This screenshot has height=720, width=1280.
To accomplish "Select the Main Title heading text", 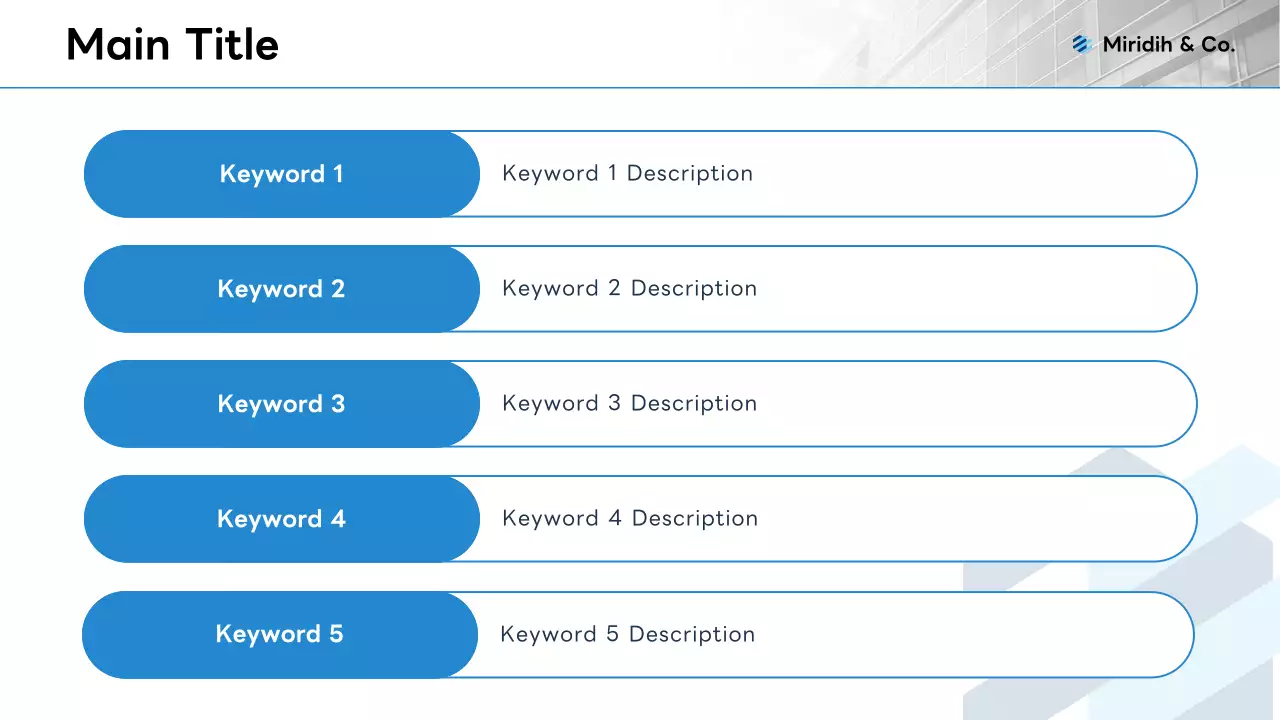I will pyautogui.click(x=172, y=45).
